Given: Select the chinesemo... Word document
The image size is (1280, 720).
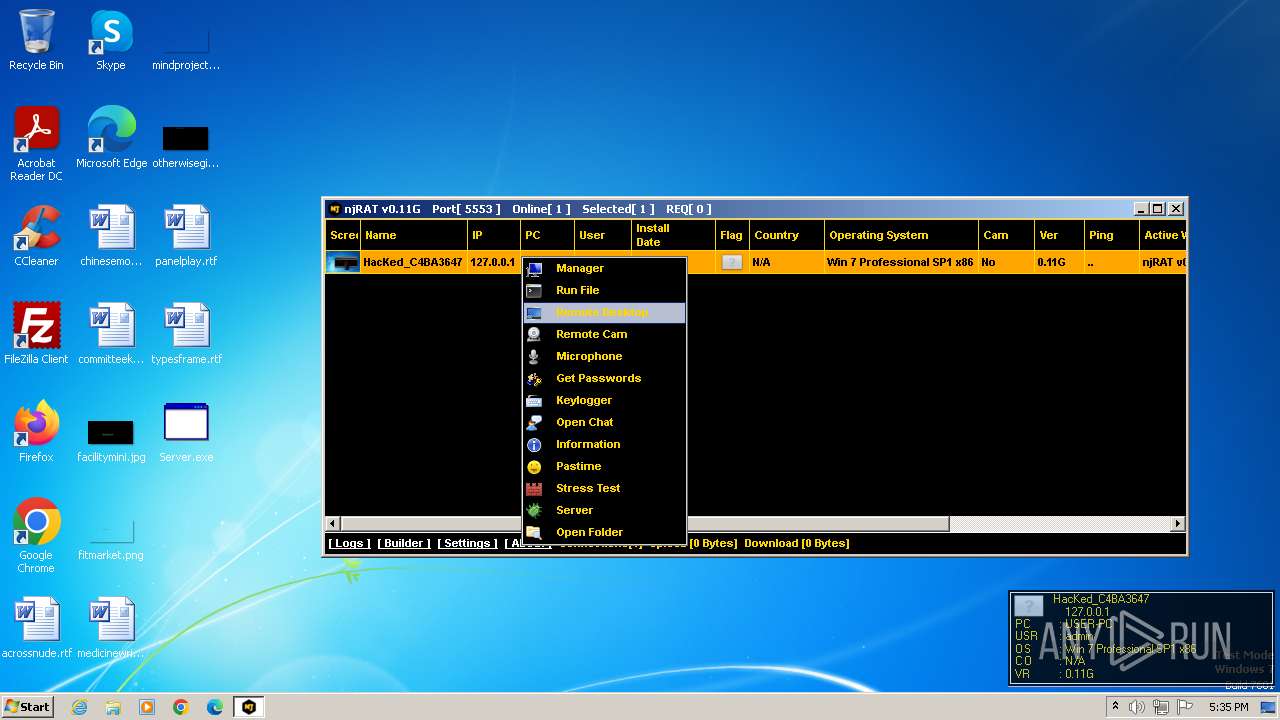Looking at the screenshot, I should pos(111,236).
